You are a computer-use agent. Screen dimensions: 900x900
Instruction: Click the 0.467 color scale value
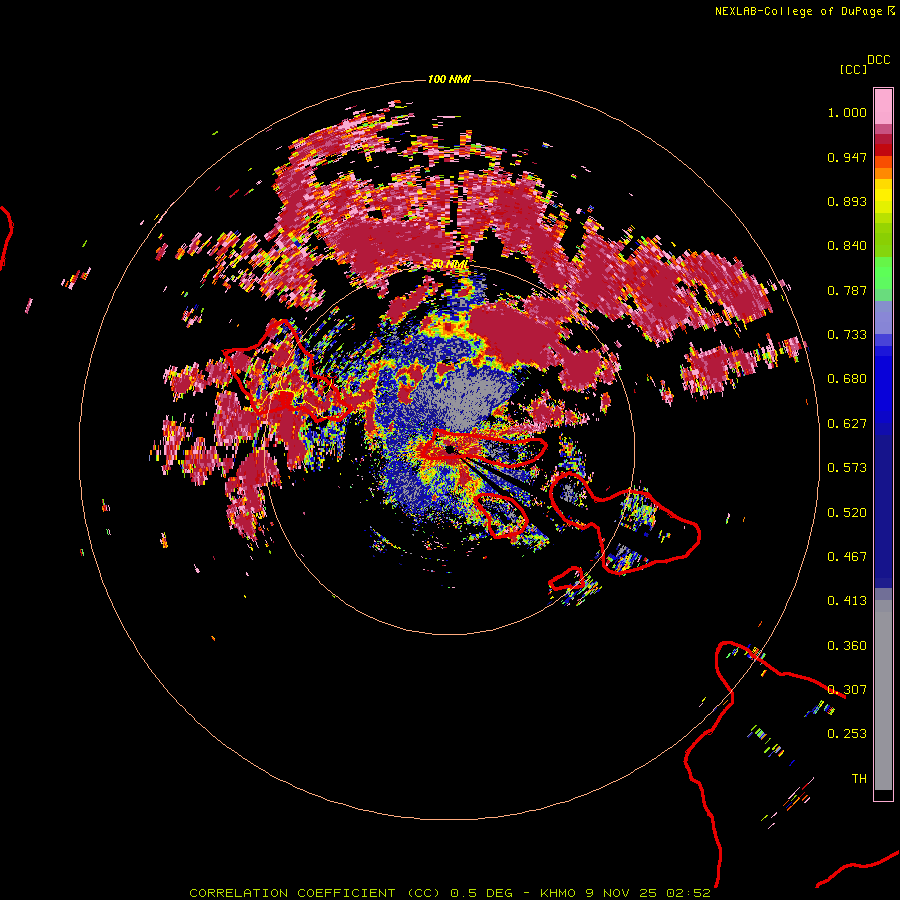click(847, 557)
